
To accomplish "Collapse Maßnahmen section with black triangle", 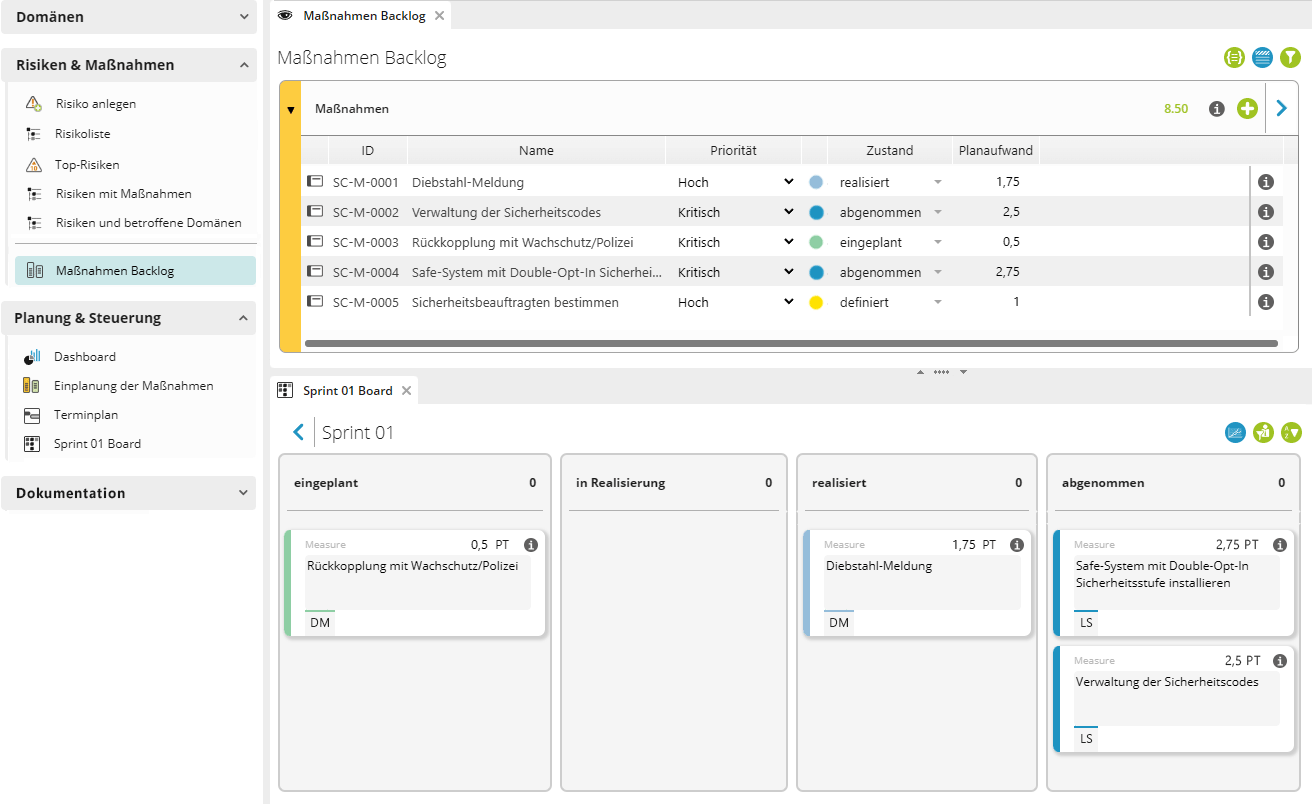I will [291, 110].
